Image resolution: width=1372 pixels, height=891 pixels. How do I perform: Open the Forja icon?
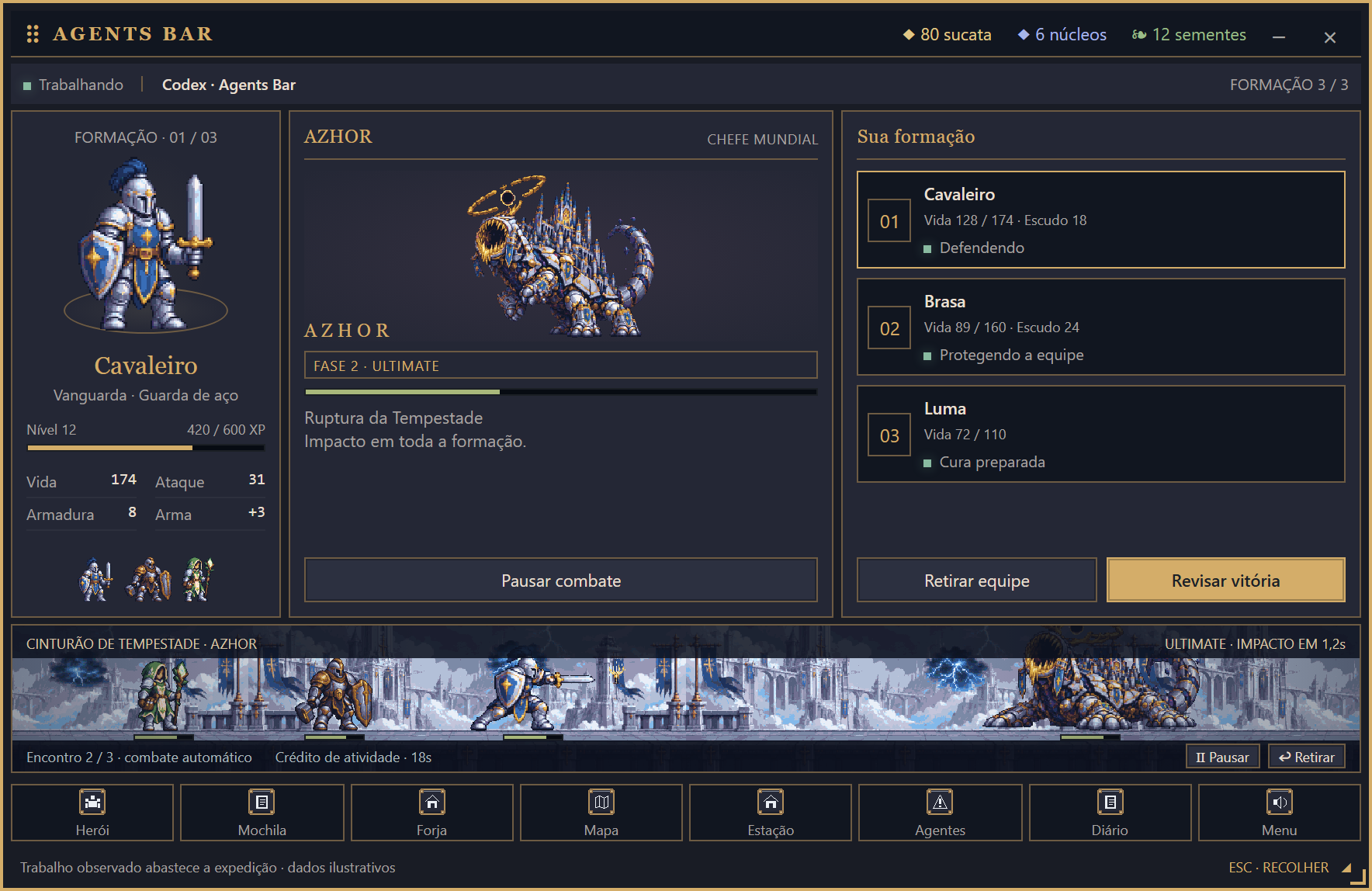(x=431, y=802)
